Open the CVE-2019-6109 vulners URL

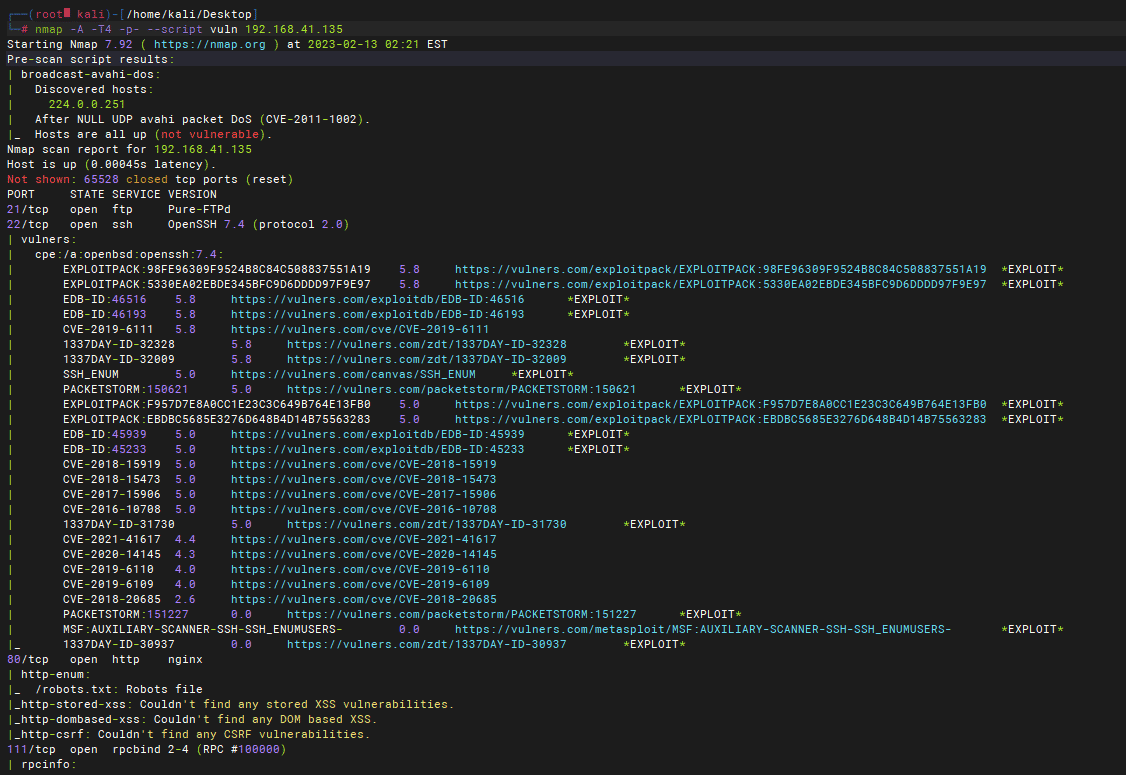tap(360, 585)
